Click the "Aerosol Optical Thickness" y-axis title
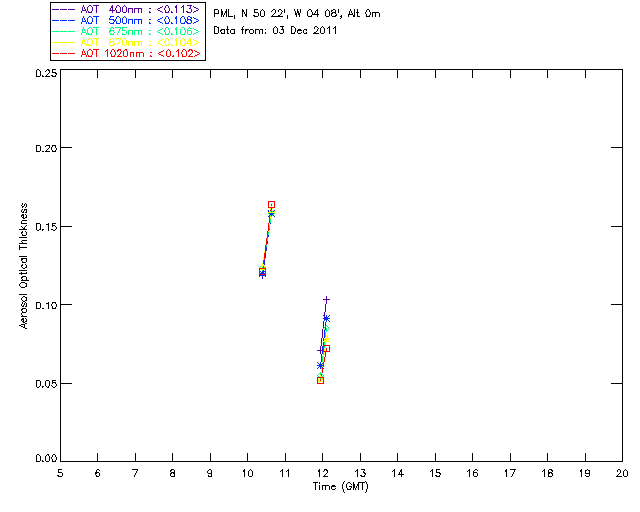The image size is (640, 512). tap(24, 265)
